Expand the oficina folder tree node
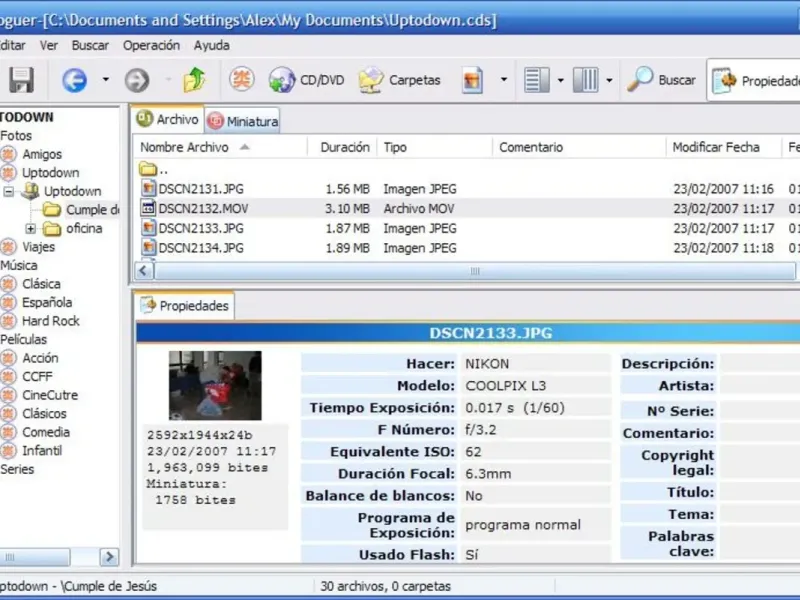The image size is (800, 600). [x=31, y=229]
